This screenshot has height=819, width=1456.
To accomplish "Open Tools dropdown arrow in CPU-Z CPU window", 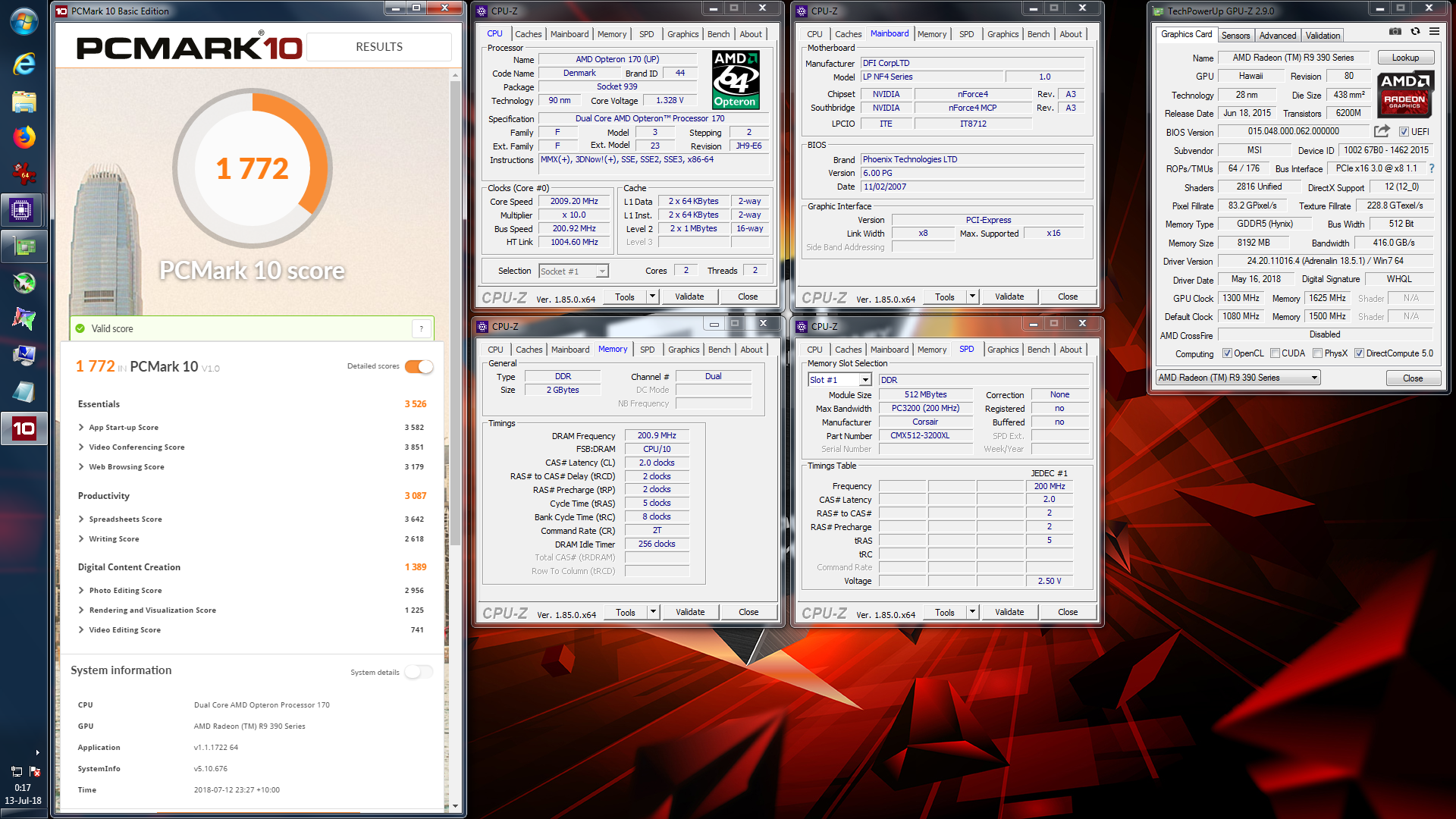I will tap(652, 297).
